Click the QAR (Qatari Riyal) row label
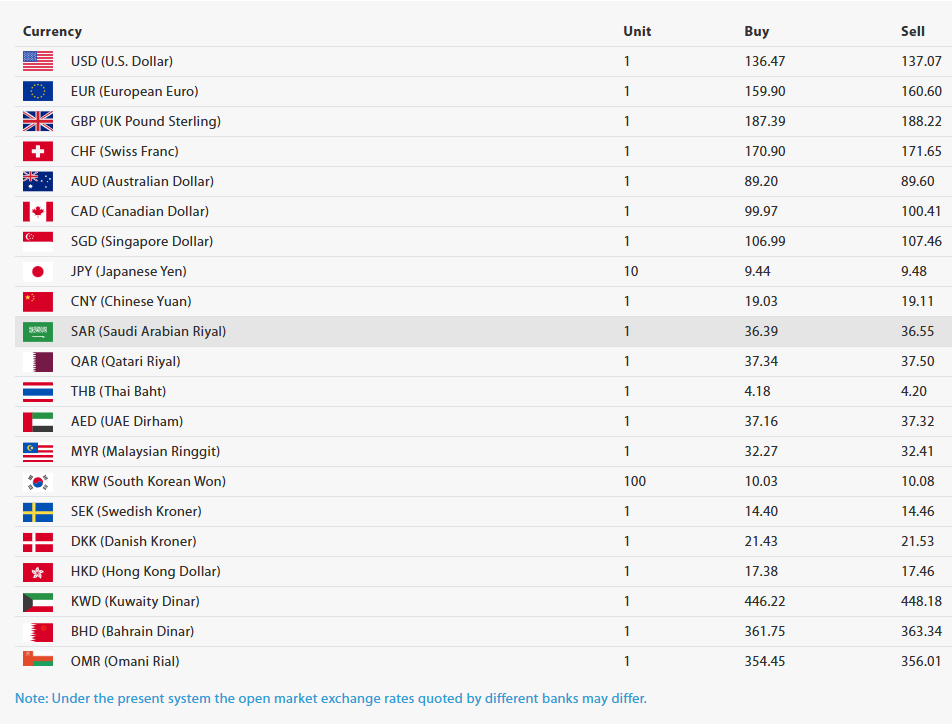952x724 pixels. pos(126,361)
